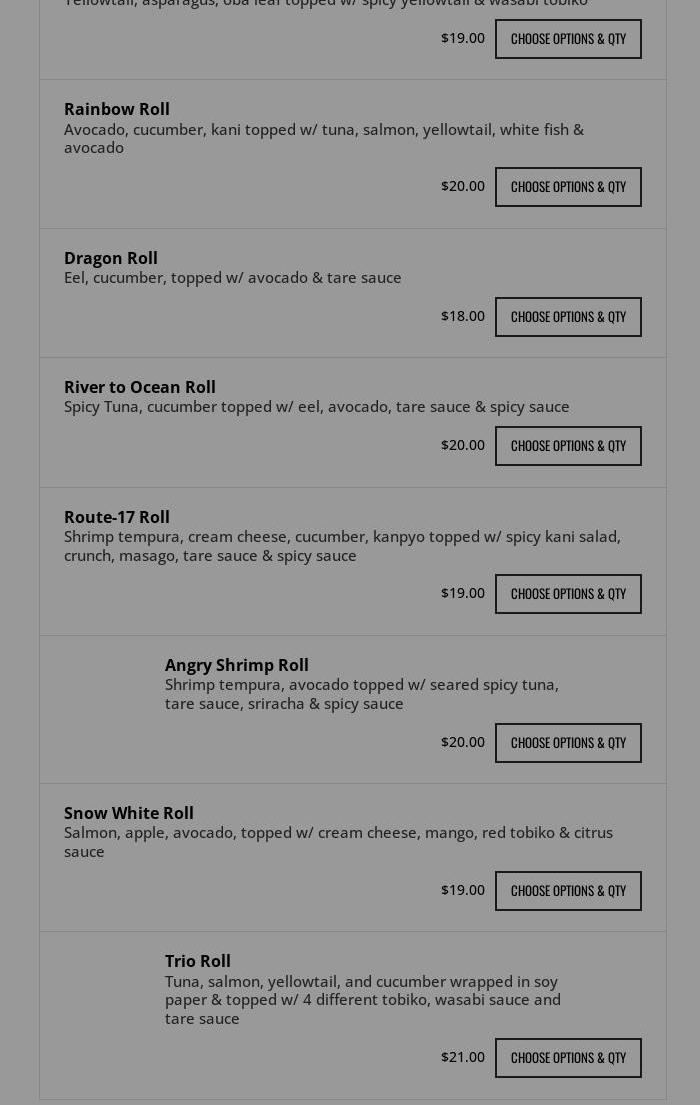Screen dimensions: 700x1105
Task: Select the Snow White Roll title
Action: click(129, 813)
